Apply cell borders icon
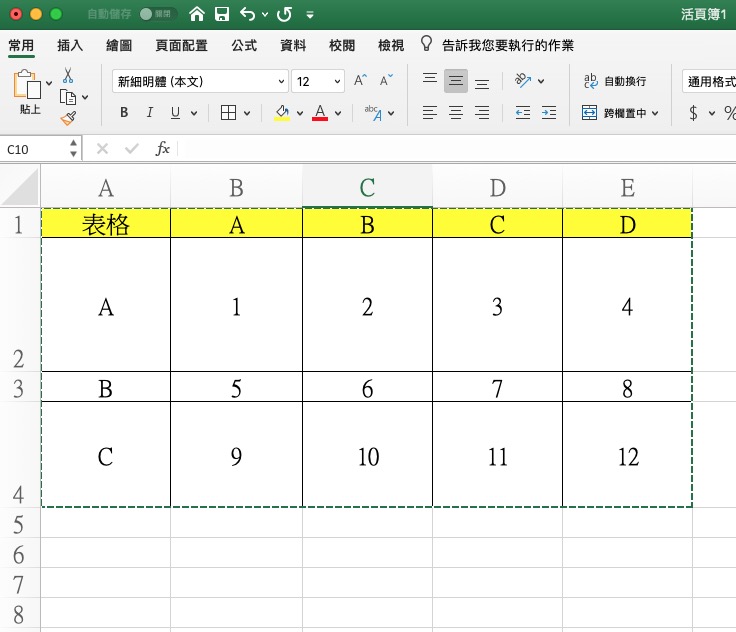Viewport: 736px width, 632px height. tap(229, 113)
